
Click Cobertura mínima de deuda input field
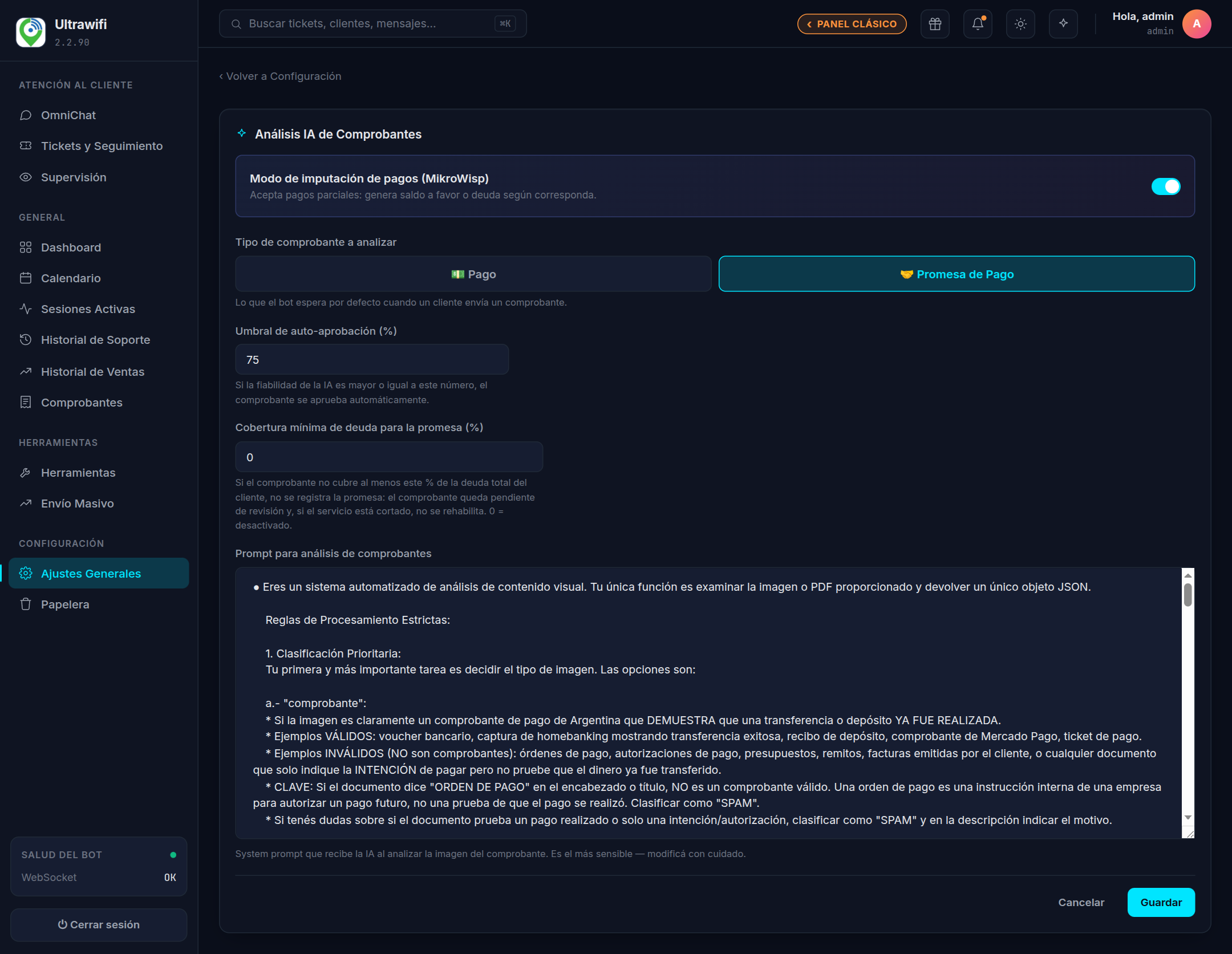[x=389, y=457]
